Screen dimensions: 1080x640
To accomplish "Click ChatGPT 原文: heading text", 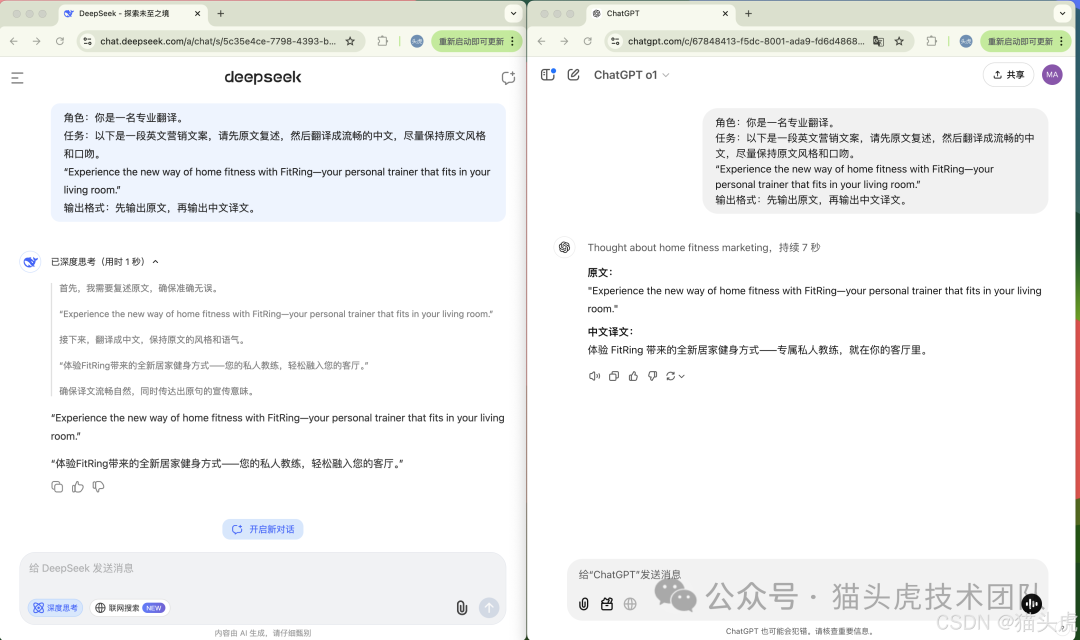I will [x=600, y=272].
